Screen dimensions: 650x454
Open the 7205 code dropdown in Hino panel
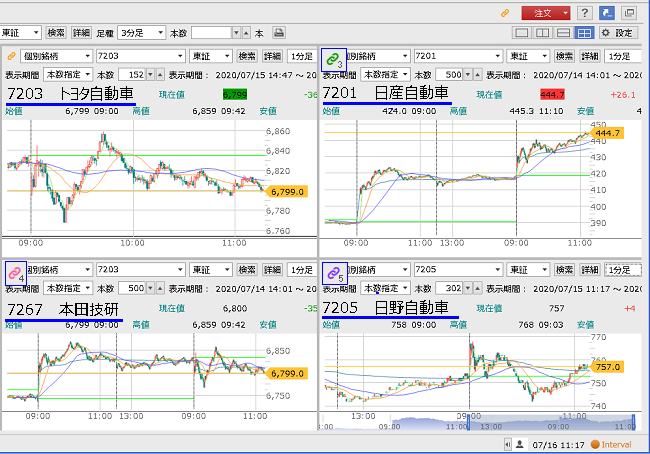458,270
